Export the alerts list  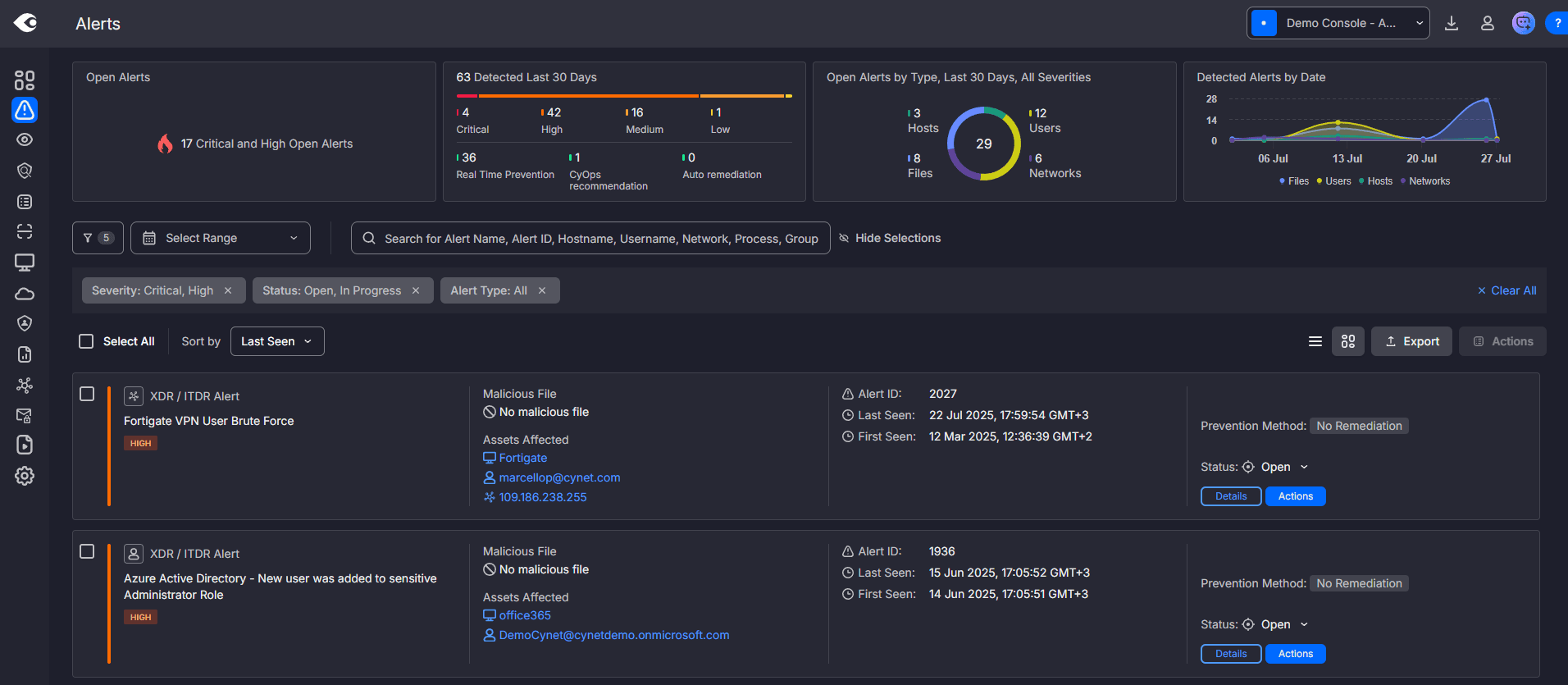click(1411, 341)
